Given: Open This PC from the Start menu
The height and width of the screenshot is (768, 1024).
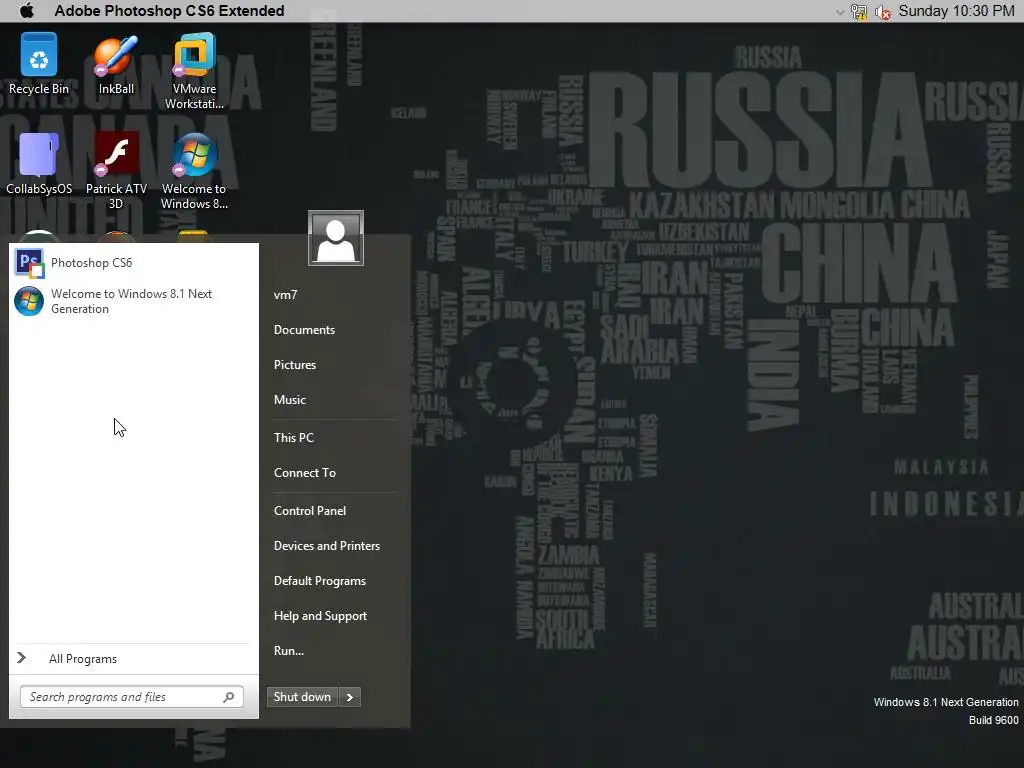Looking at the screenshot, I should 294,438.
